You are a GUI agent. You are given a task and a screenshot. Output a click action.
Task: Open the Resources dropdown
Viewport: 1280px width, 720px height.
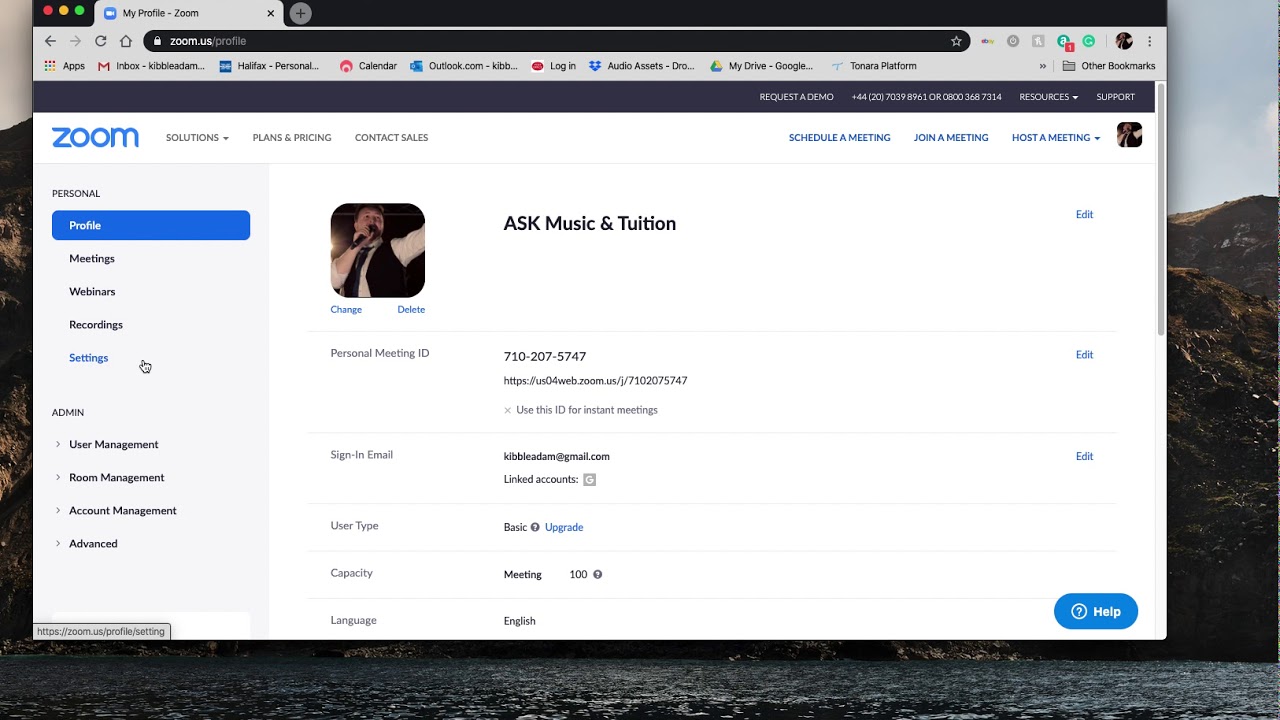[x=1048, y=97]
